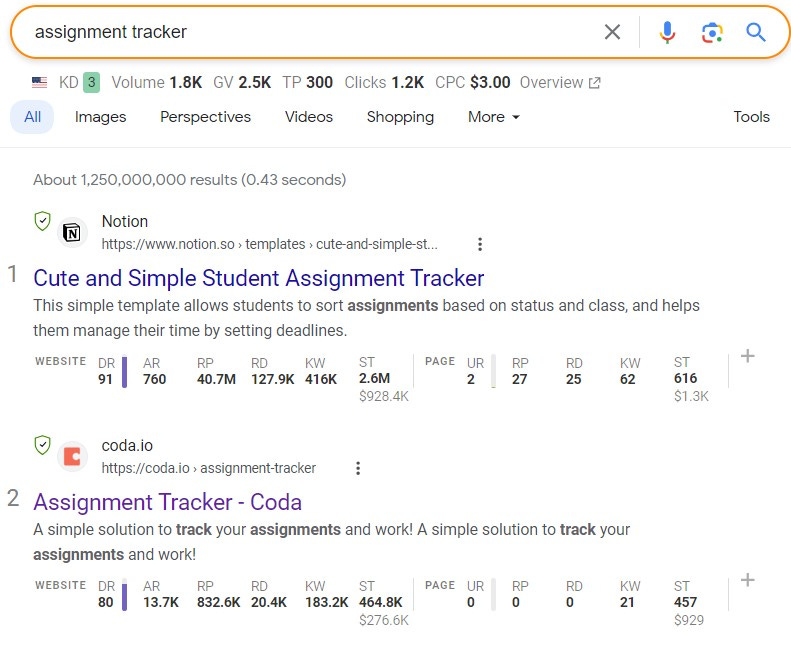Click Coda DR value 80

[x=105, y=602]
